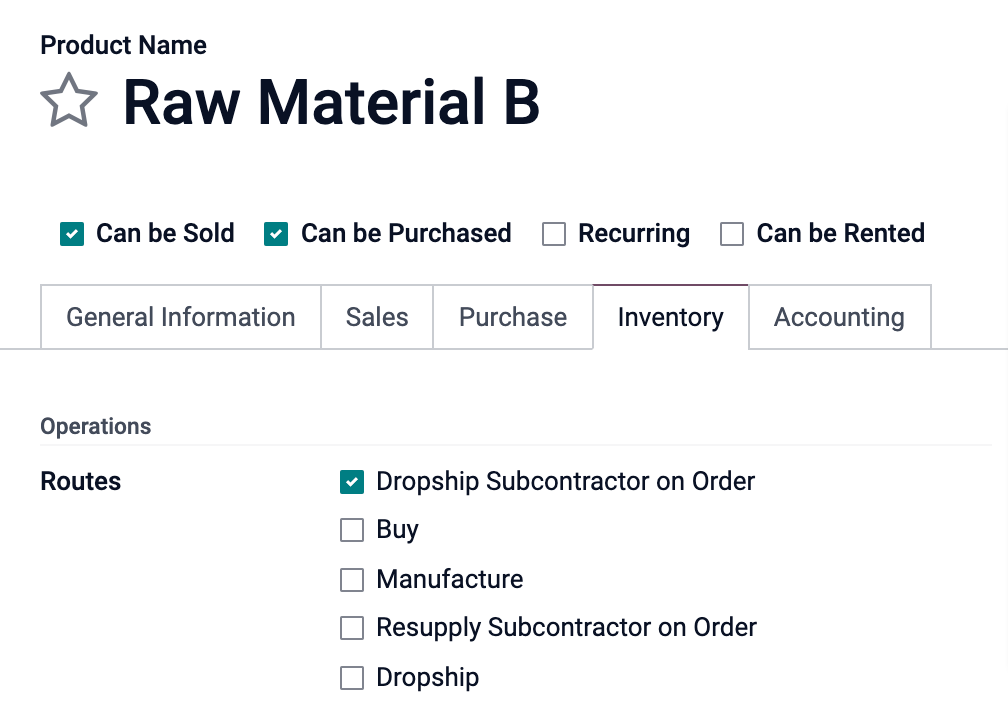The height and width of the screenshot is (706, 1008).
Task: Enable the Can be Rented checkbox
Action: (732, 234)
